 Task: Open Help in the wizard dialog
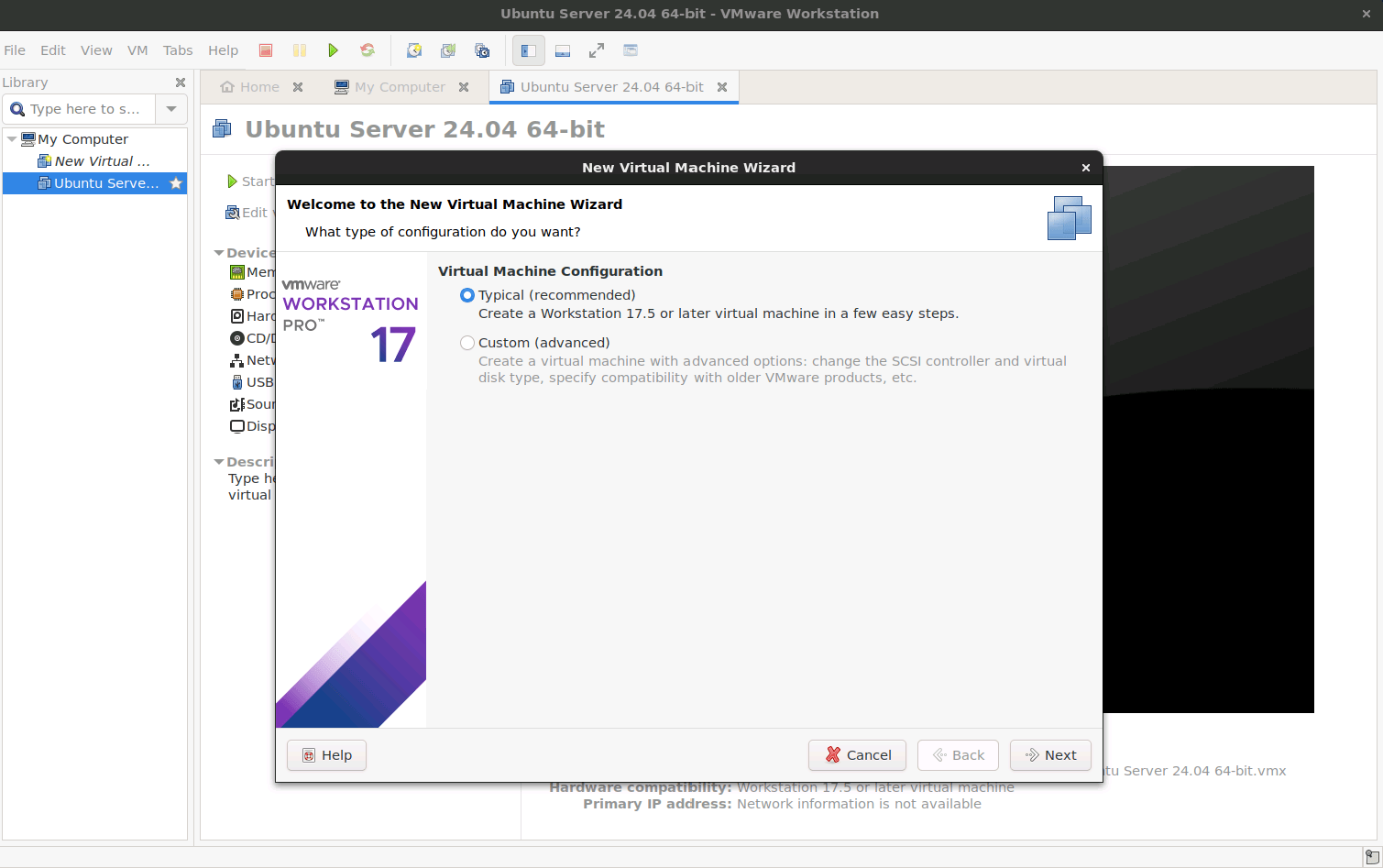coord(326,755)
